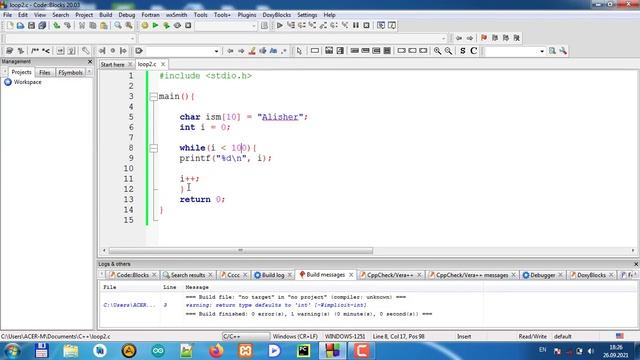Save the current file with the floppy icon
Image resolution: width=640 pixels, height=360 pixels.
click(31, 26)
